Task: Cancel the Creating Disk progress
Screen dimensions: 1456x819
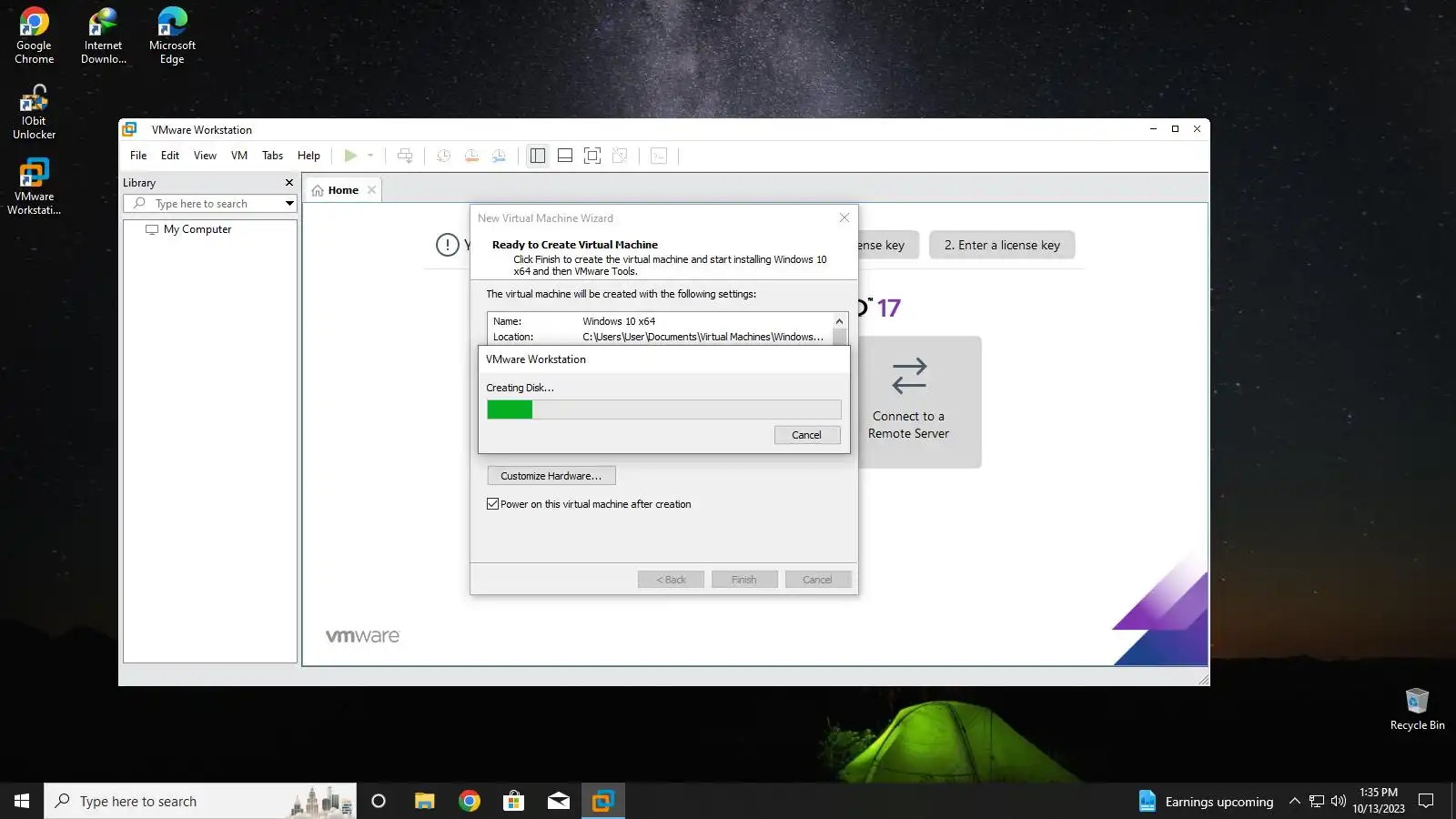Action: [807, 435]
